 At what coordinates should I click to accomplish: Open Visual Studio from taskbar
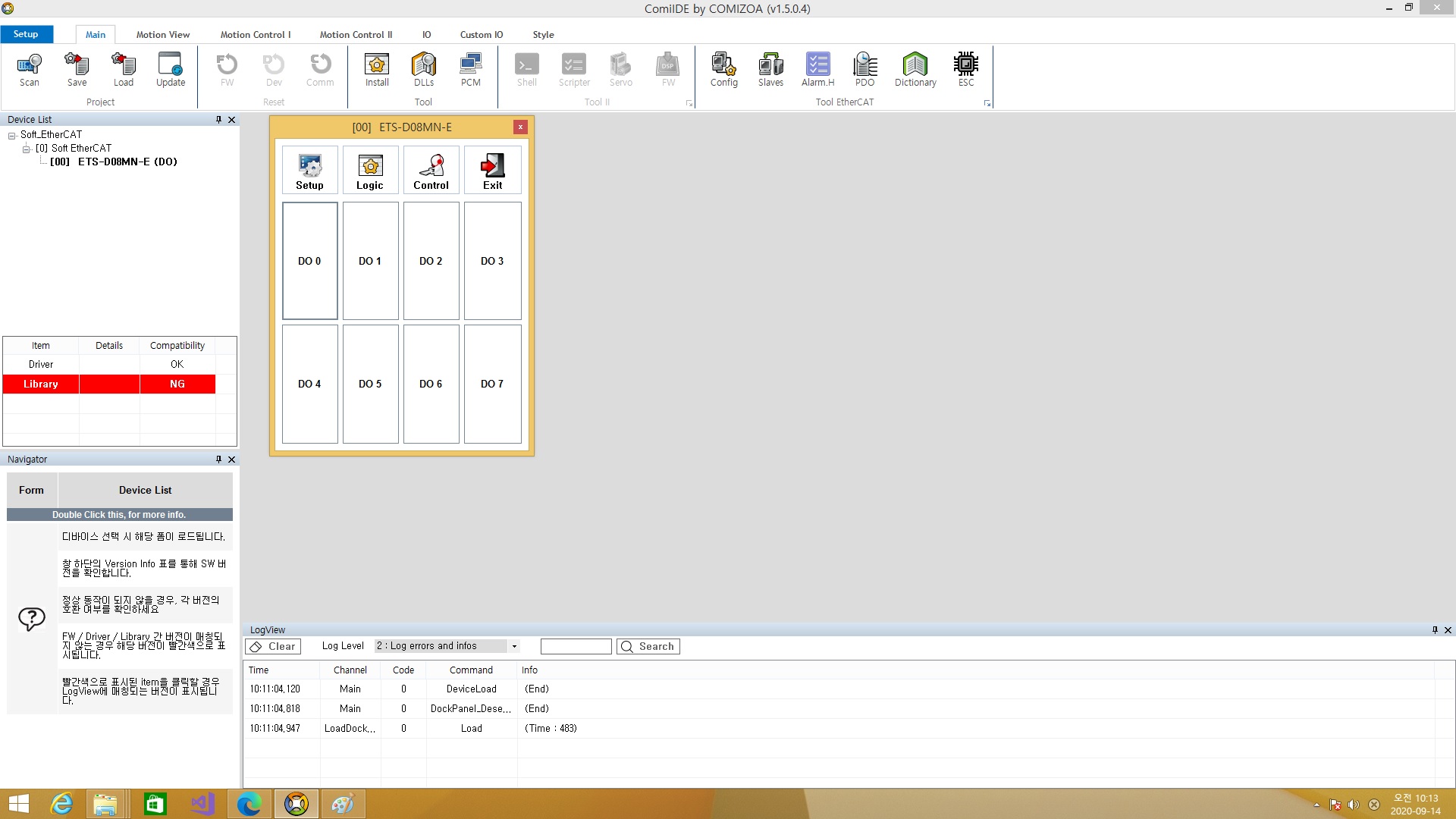[202, 804]
